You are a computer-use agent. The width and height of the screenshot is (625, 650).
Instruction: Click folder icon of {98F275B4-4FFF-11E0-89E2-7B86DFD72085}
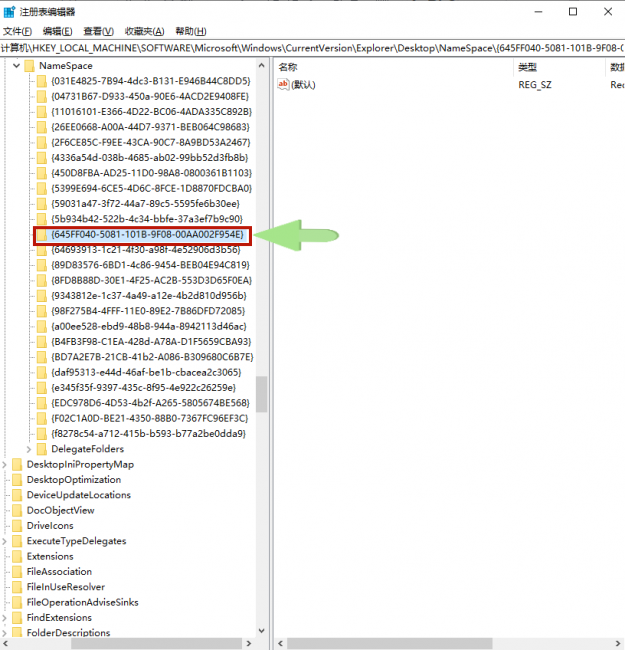41,311
